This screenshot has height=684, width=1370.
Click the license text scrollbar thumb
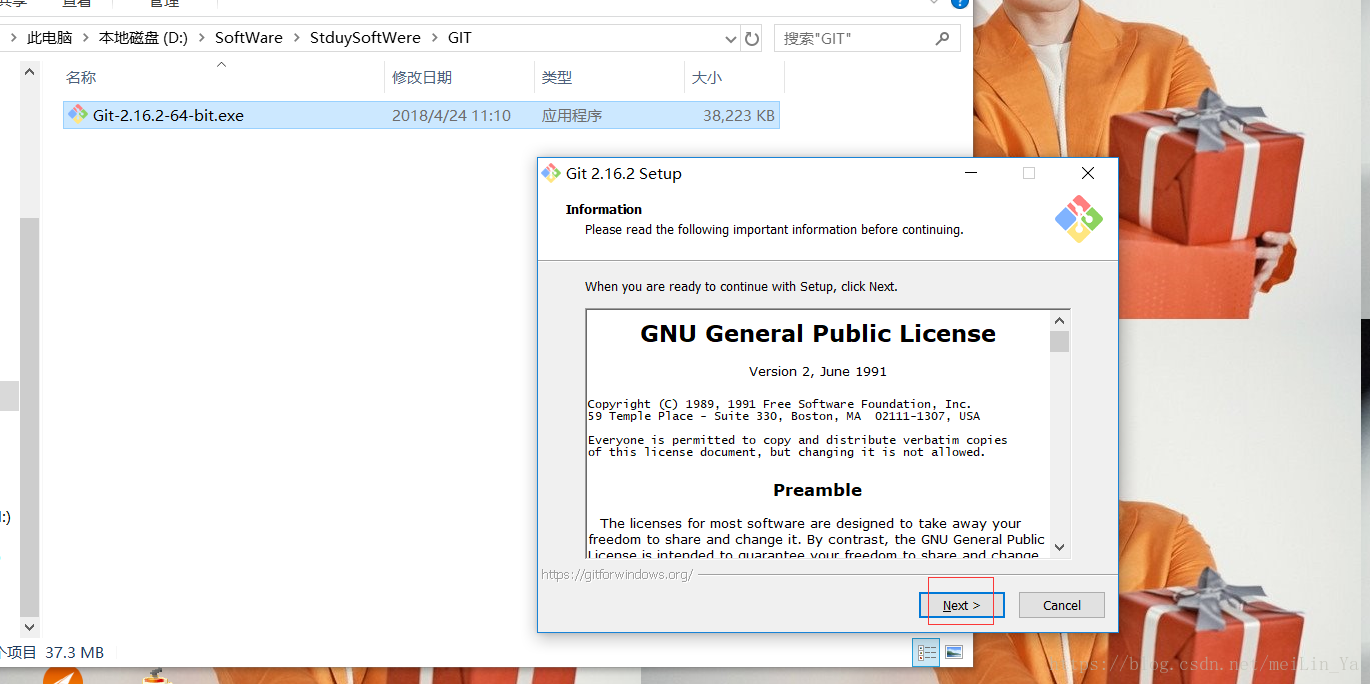[x=1060, y=342]
